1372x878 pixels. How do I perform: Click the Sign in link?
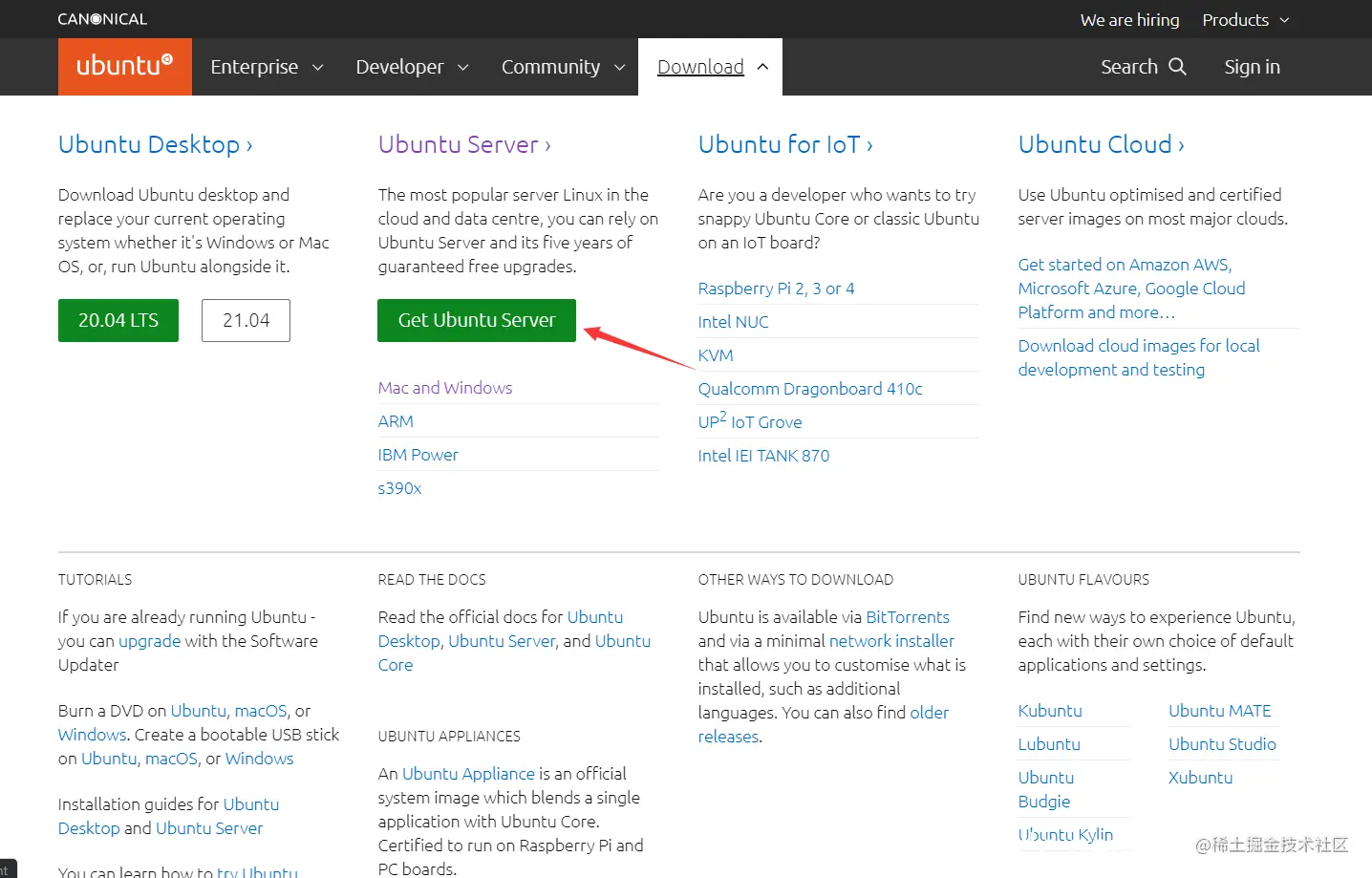tap(1252, 67)
